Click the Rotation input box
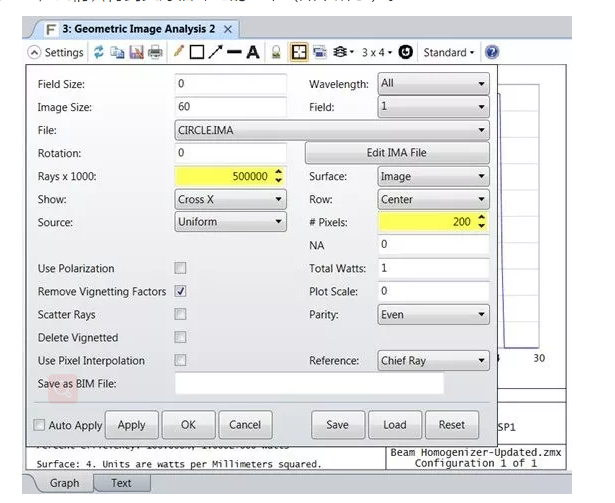615x503 pixels. tap(231, 153)
